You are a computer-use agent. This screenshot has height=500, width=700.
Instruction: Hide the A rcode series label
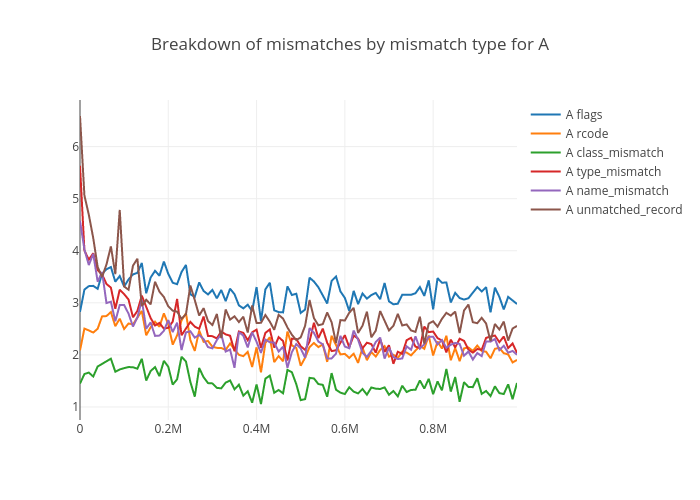[x=586, y=134]
